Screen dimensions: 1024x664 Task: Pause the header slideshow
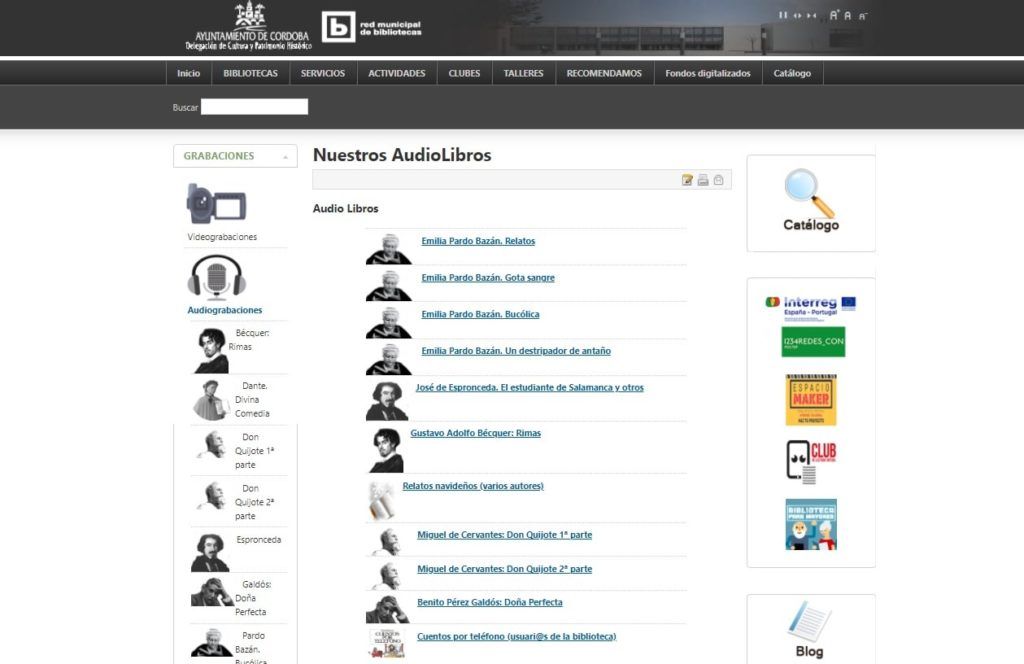tap(782, 15)
